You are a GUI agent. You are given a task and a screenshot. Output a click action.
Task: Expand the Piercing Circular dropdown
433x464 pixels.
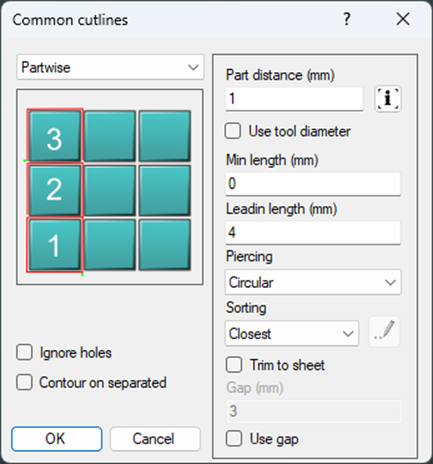pyautogui.click(x=313, y=282)
